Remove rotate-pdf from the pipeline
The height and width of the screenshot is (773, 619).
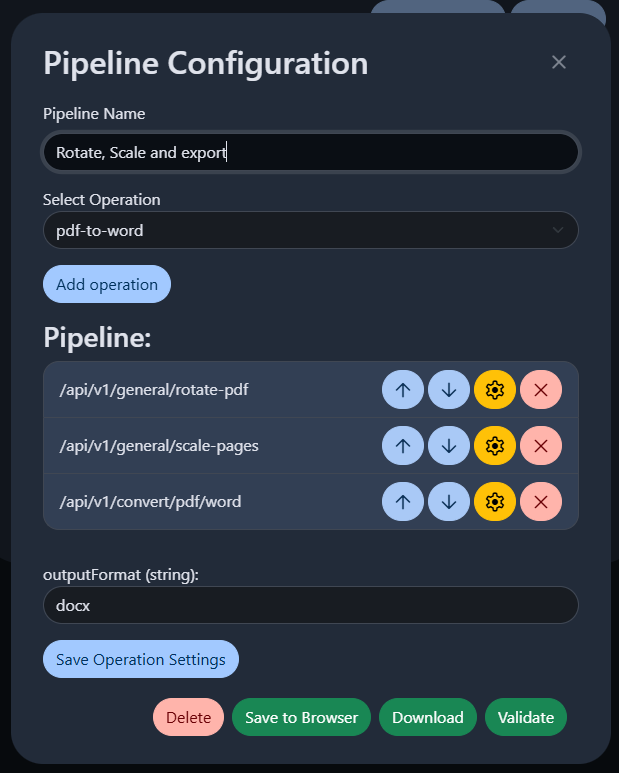tap(541, 390)
